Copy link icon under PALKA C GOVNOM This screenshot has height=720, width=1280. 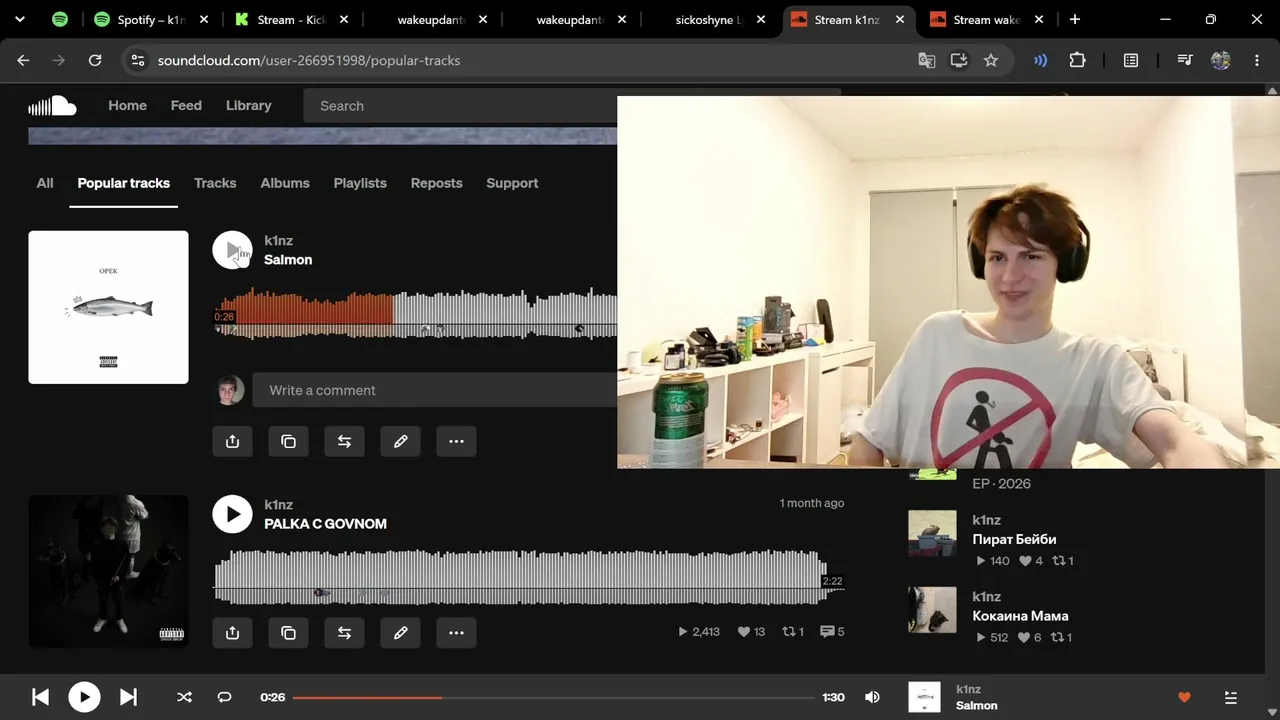point(289,632)
